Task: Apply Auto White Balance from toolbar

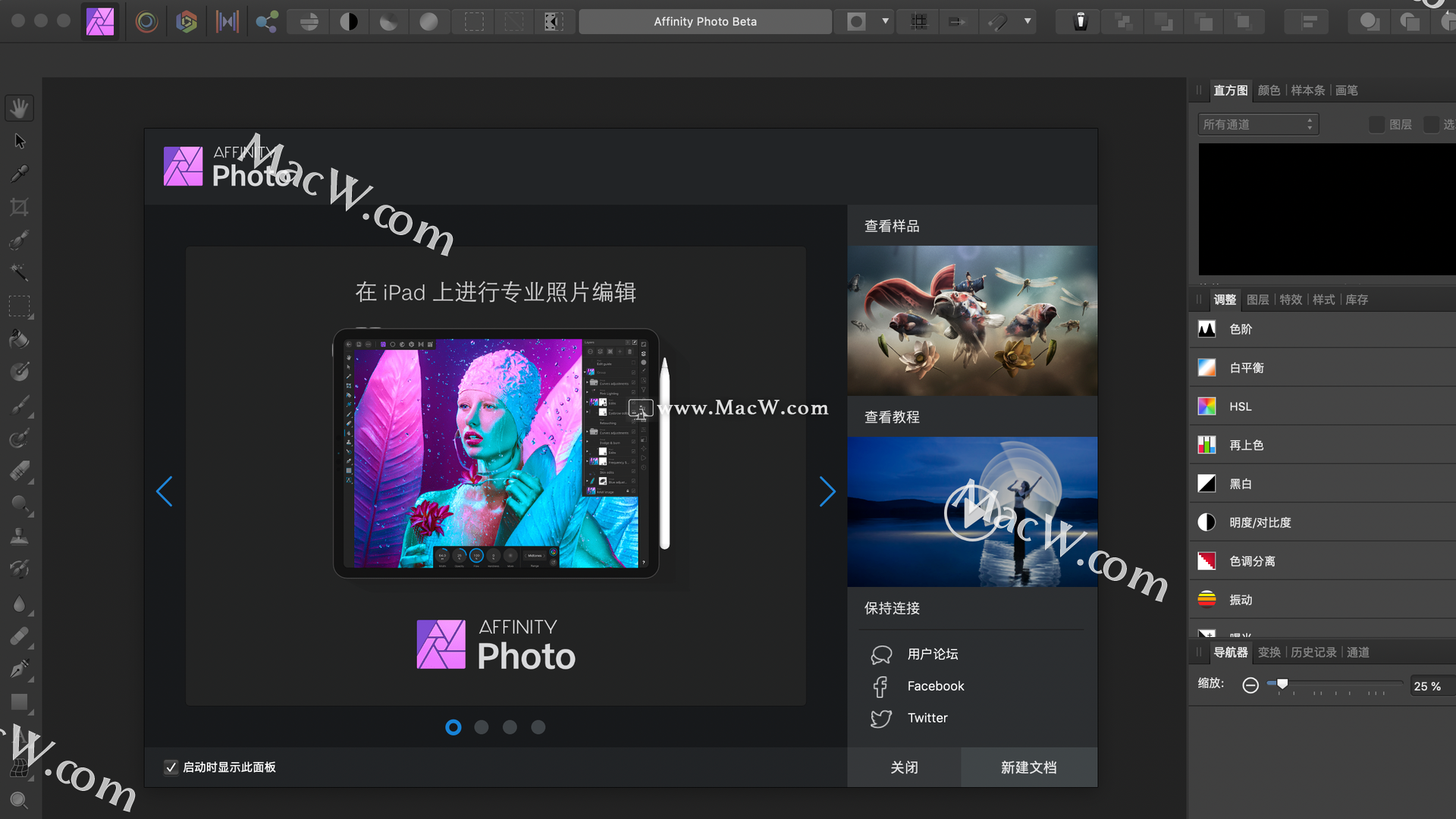Action: point(429,21)
